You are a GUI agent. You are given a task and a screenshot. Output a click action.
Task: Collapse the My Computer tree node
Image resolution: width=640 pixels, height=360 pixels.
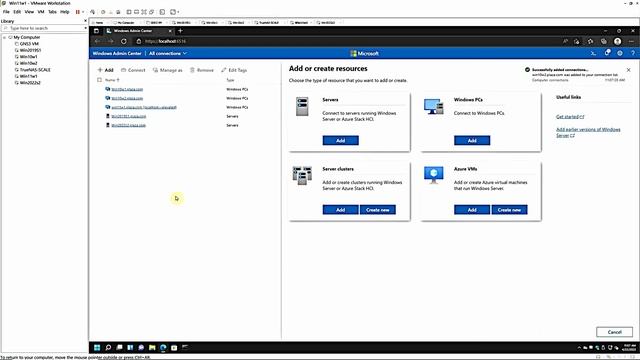point(4,37)
